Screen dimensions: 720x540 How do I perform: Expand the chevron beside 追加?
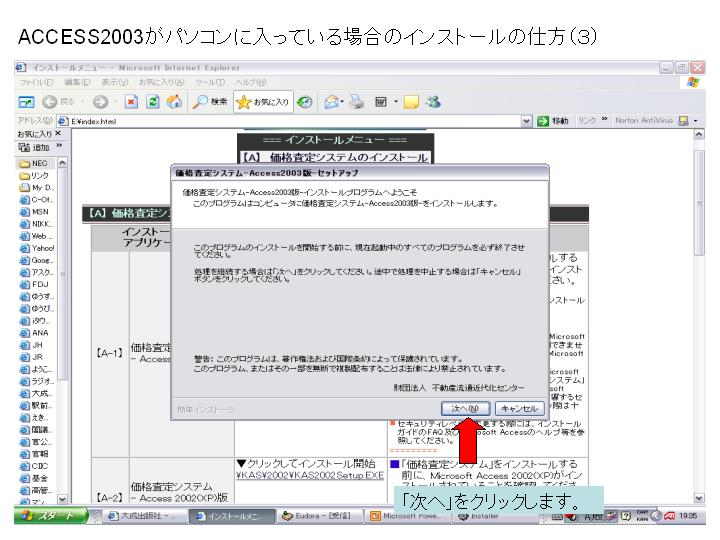(x=59, y=146)
